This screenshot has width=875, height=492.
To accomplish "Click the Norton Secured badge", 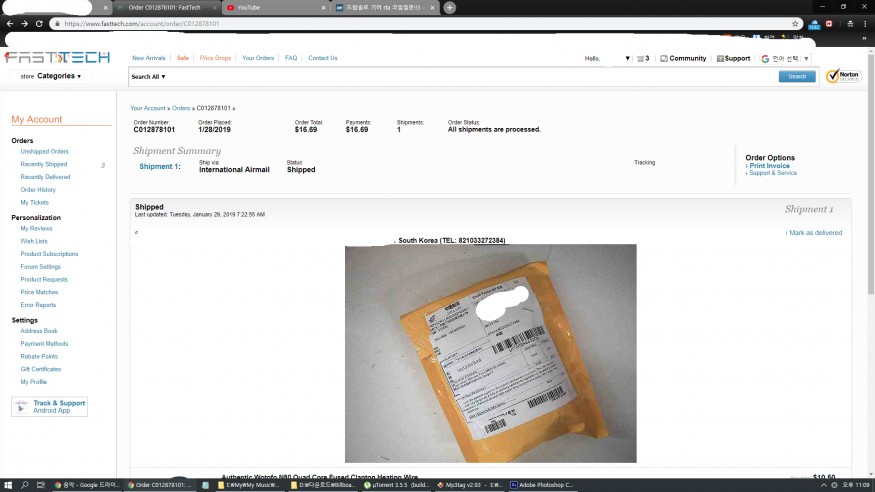I will tap(843, 75).
